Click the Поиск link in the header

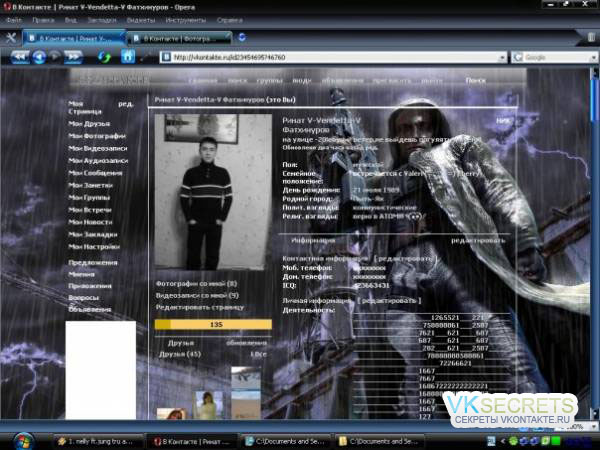[476, 80]
